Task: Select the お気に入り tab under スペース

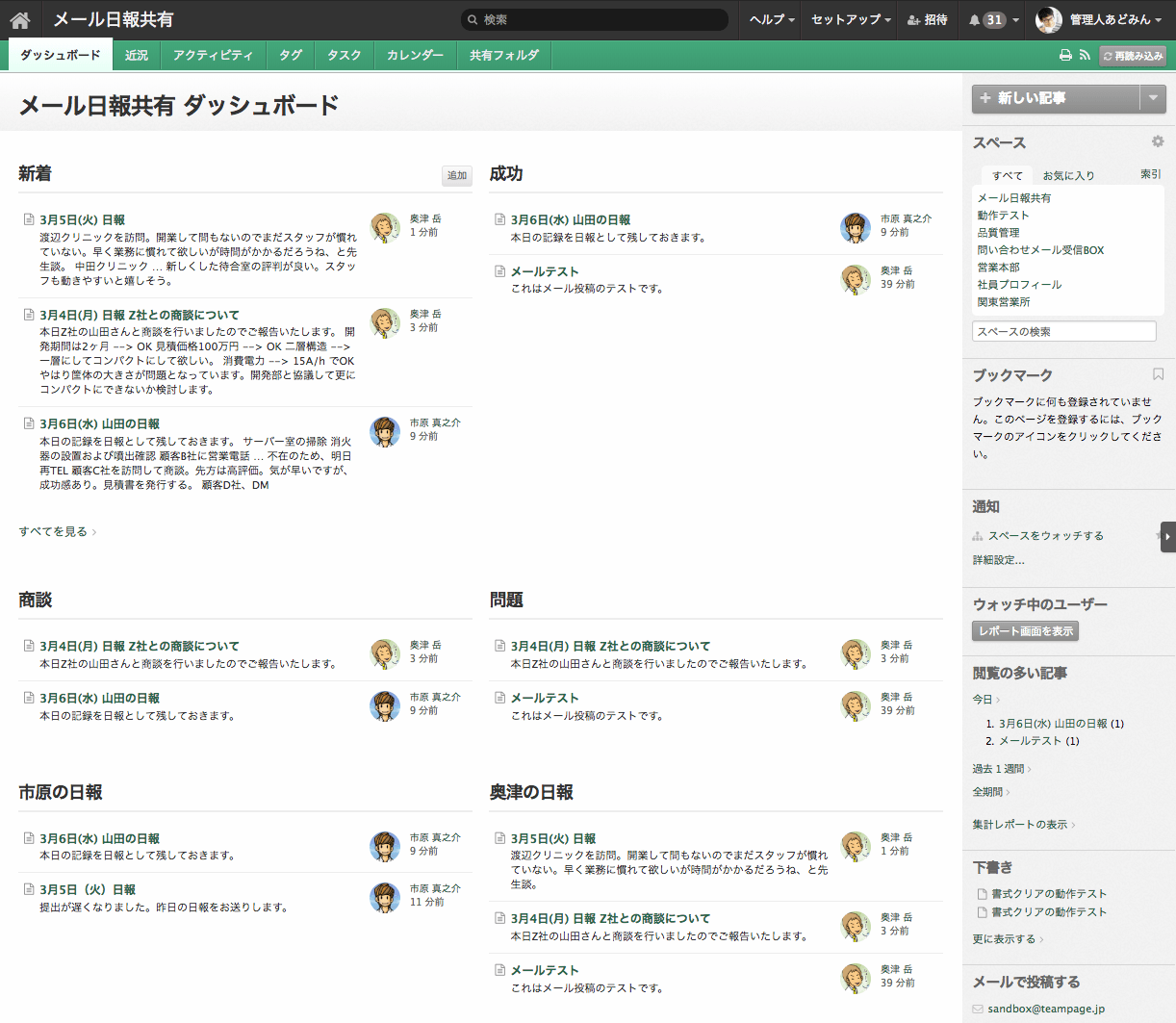Action: (1068, 176)
